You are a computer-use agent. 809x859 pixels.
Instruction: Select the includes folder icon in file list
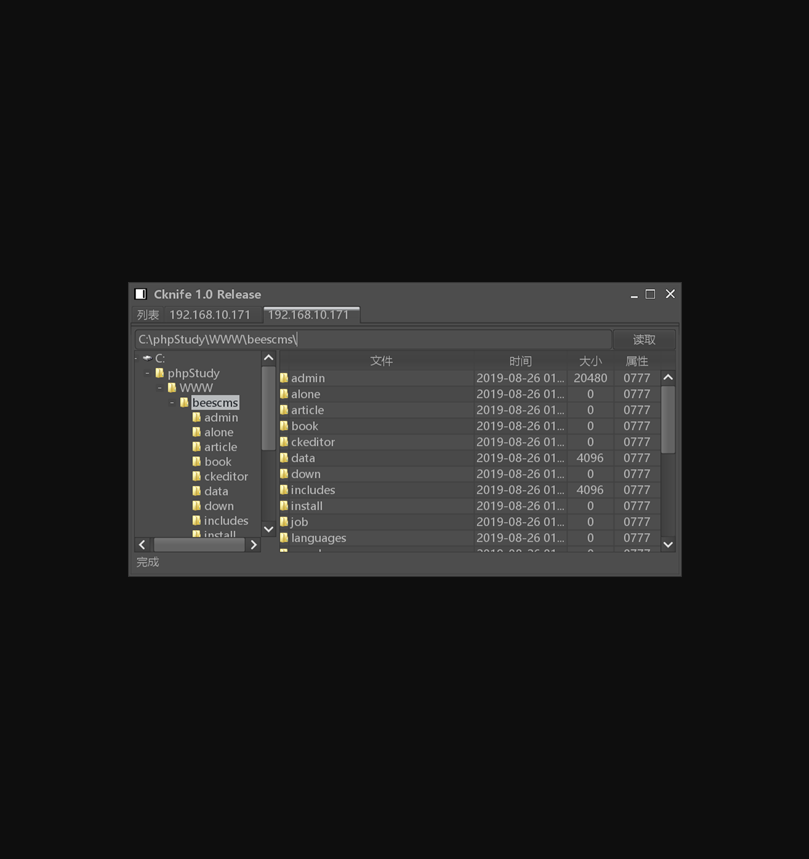284,490
